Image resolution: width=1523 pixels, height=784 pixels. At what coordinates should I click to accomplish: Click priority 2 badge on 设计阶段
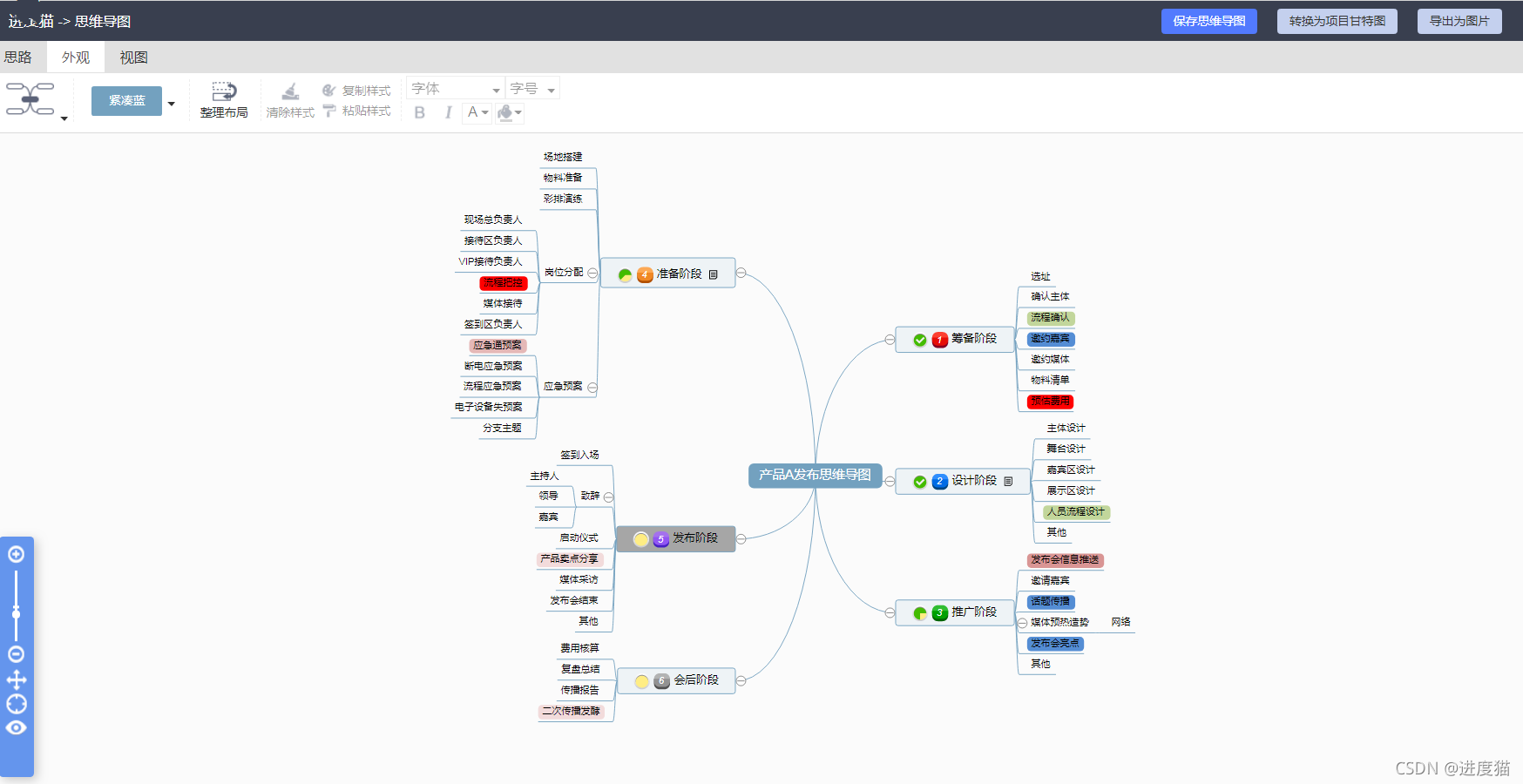(939, 482)
